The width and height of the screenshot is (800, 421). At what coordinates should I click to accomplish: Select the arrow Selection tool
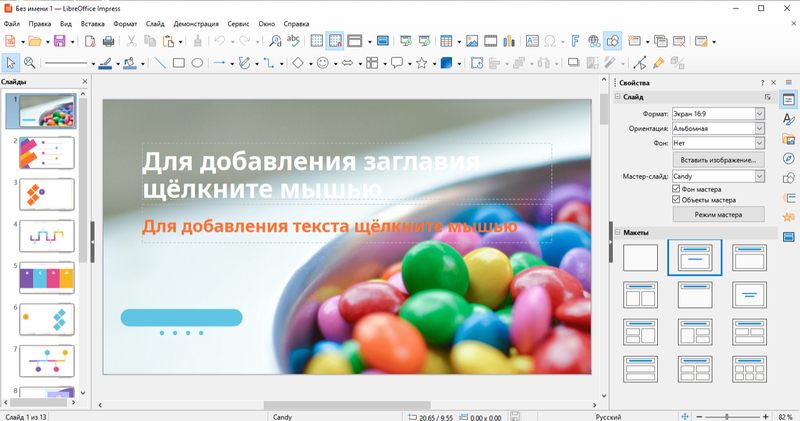coord(10,63)
